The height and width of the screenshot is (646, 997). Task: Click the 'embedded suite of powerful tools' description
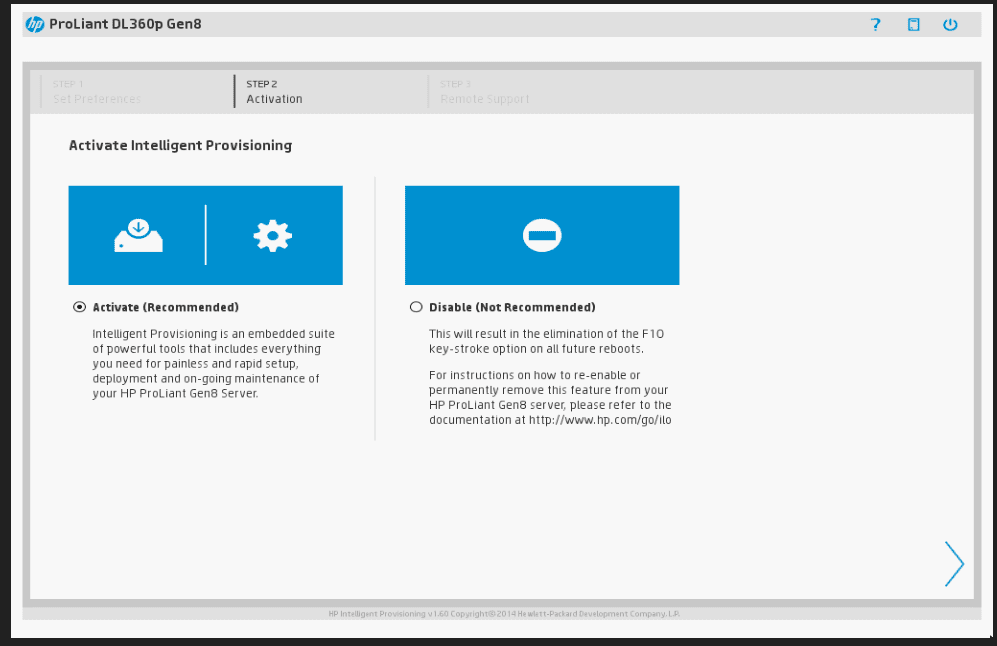pyautogui.click(x=214, y=363)
